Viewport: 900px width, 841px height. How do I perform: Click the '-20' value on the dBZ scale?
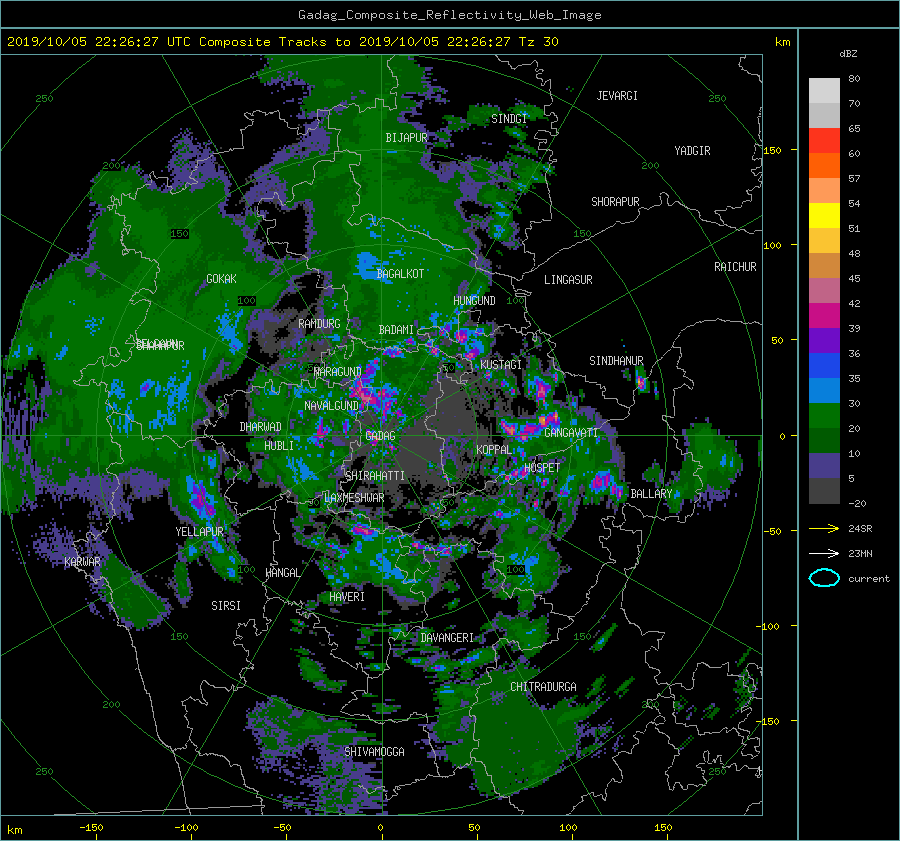click(857, 503)
